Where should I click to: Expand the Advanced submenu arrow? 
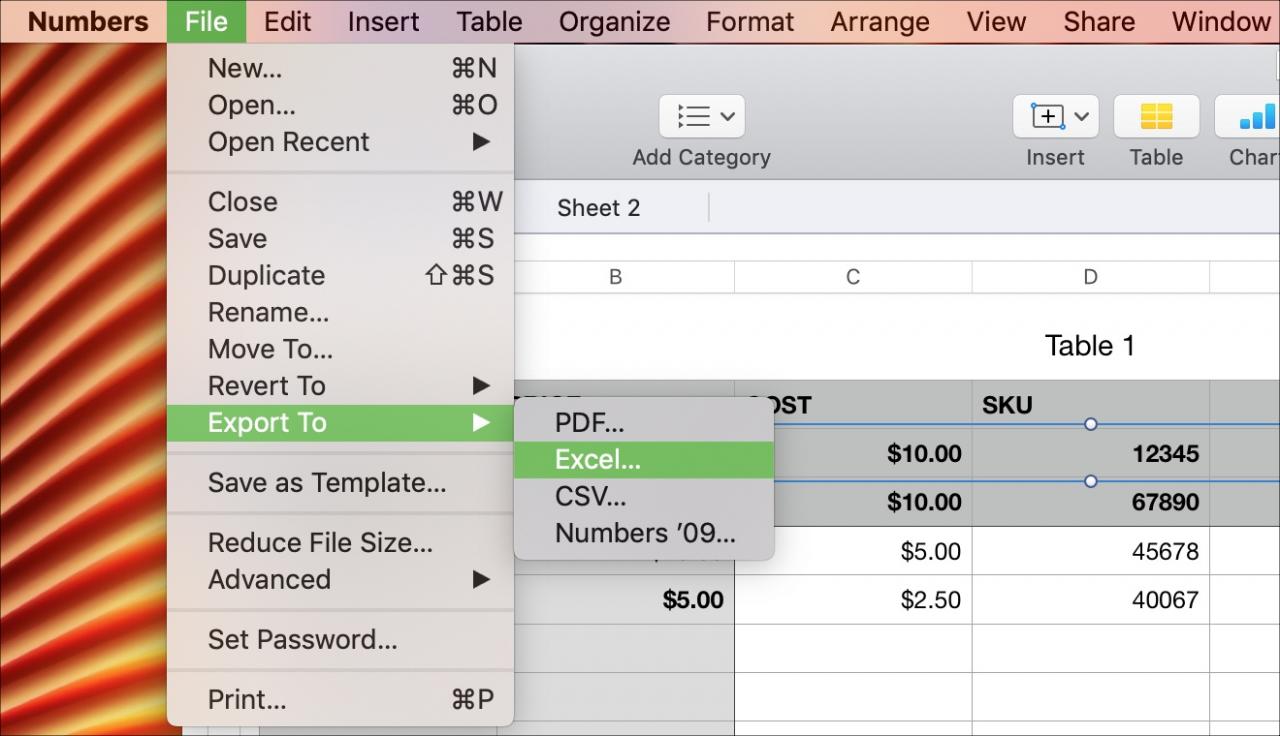pos(482,580)
